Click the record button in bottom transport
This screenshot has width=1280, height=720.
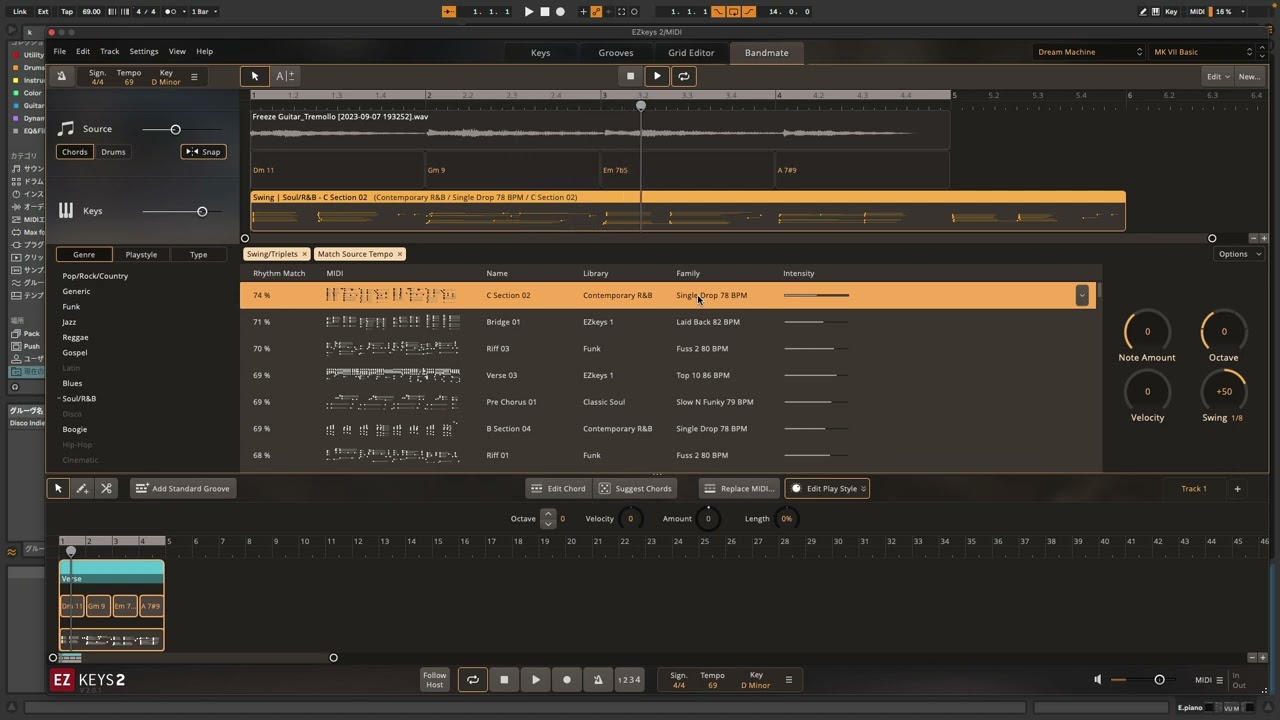pyautogui.click(x=567, y=680)
